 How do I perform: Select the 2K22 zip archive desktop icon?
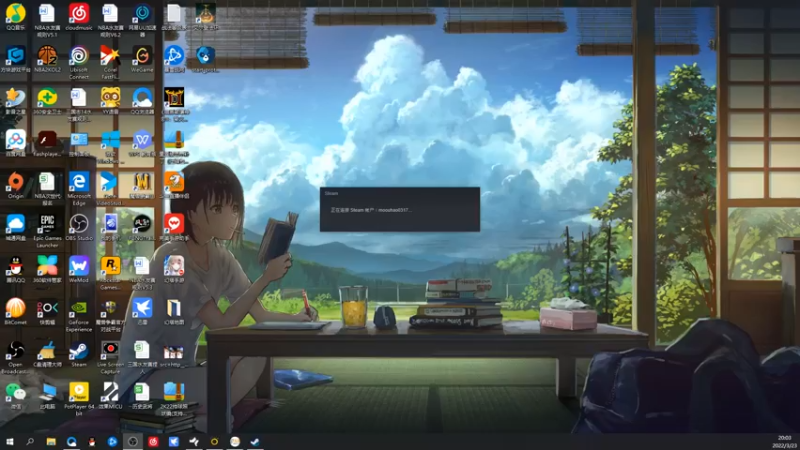pyautogui.click(x=174, y=398)
